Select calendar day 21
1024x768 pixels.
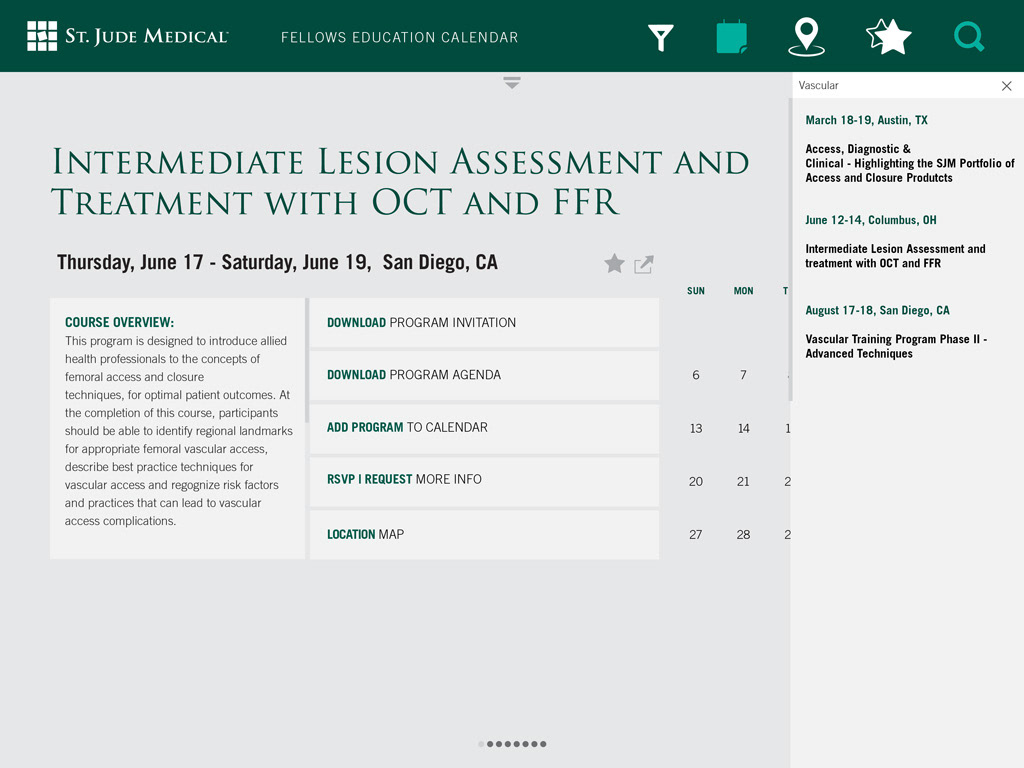coord(743,481)
